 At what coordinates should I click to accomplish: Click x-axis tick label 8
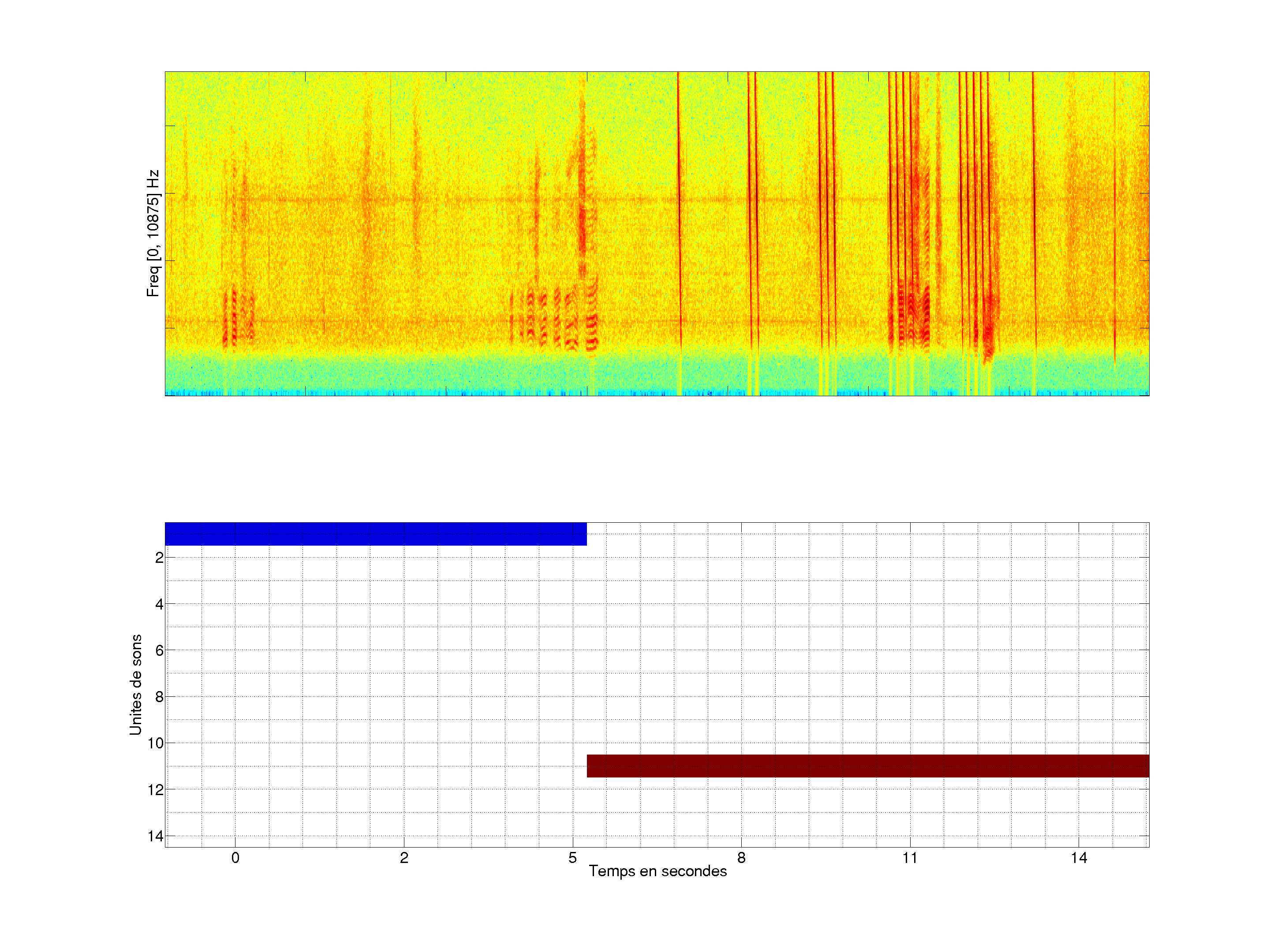[741, 858]
